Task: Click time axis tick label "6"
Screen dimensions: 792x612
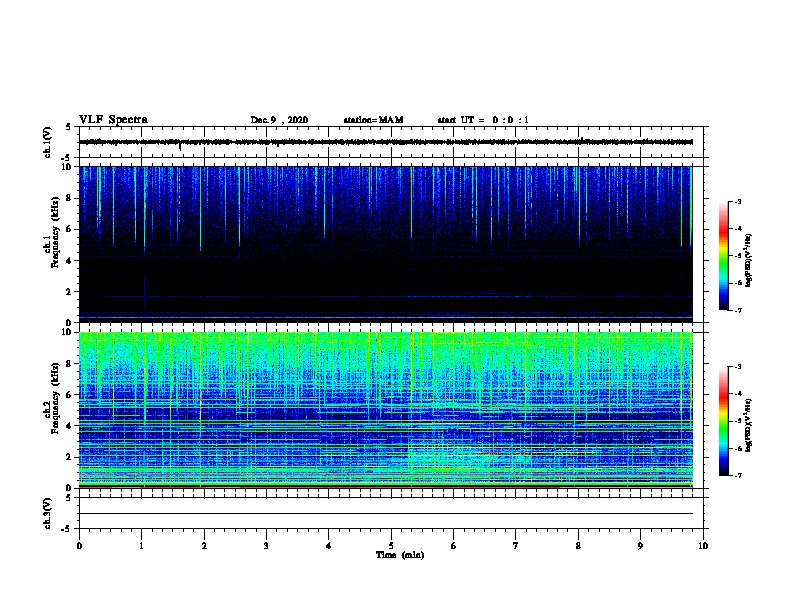Action: tap(454, 545)
